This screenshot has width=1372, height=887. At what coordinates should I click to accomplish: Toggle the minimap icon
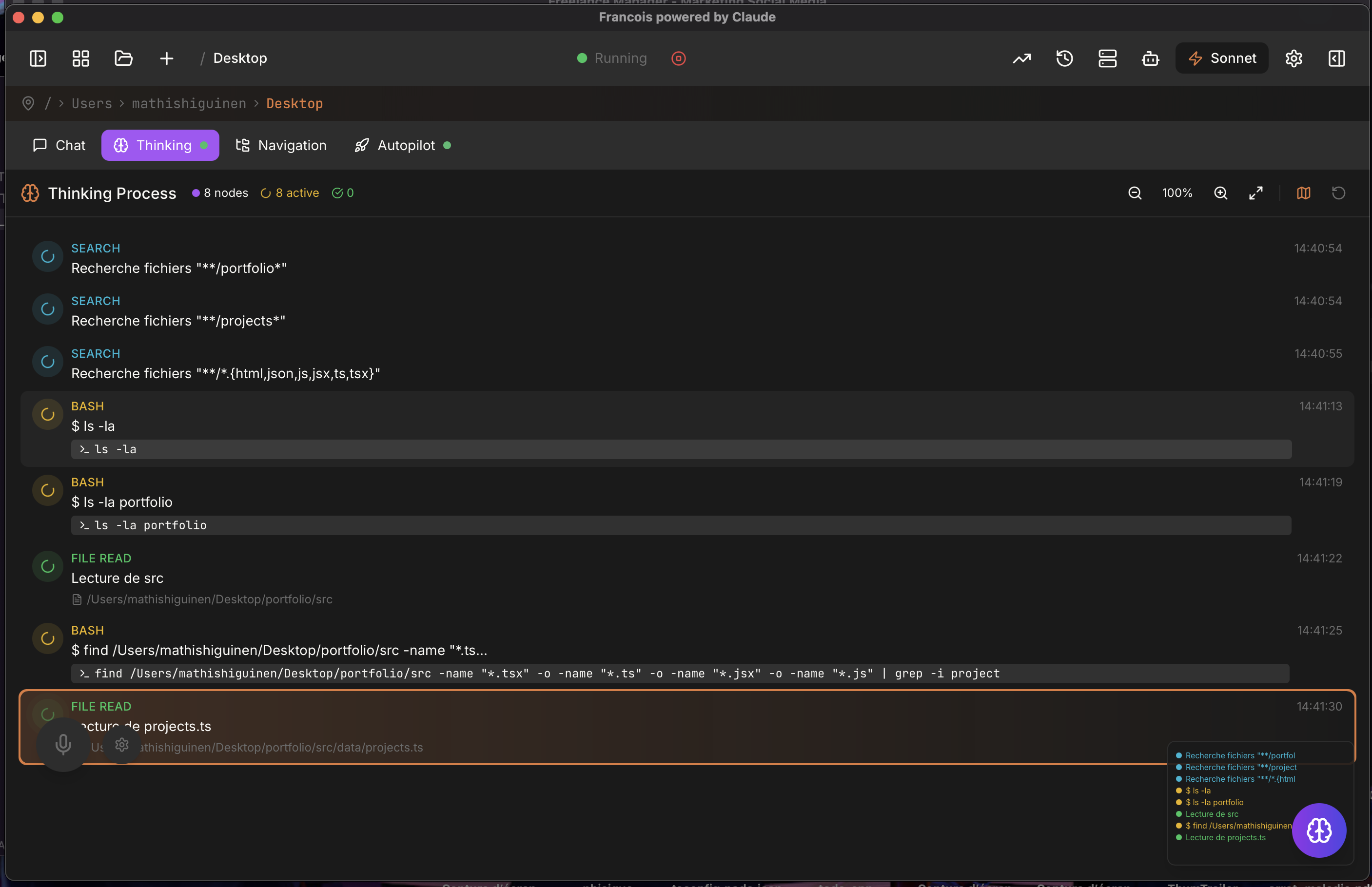click(1303, 193)
